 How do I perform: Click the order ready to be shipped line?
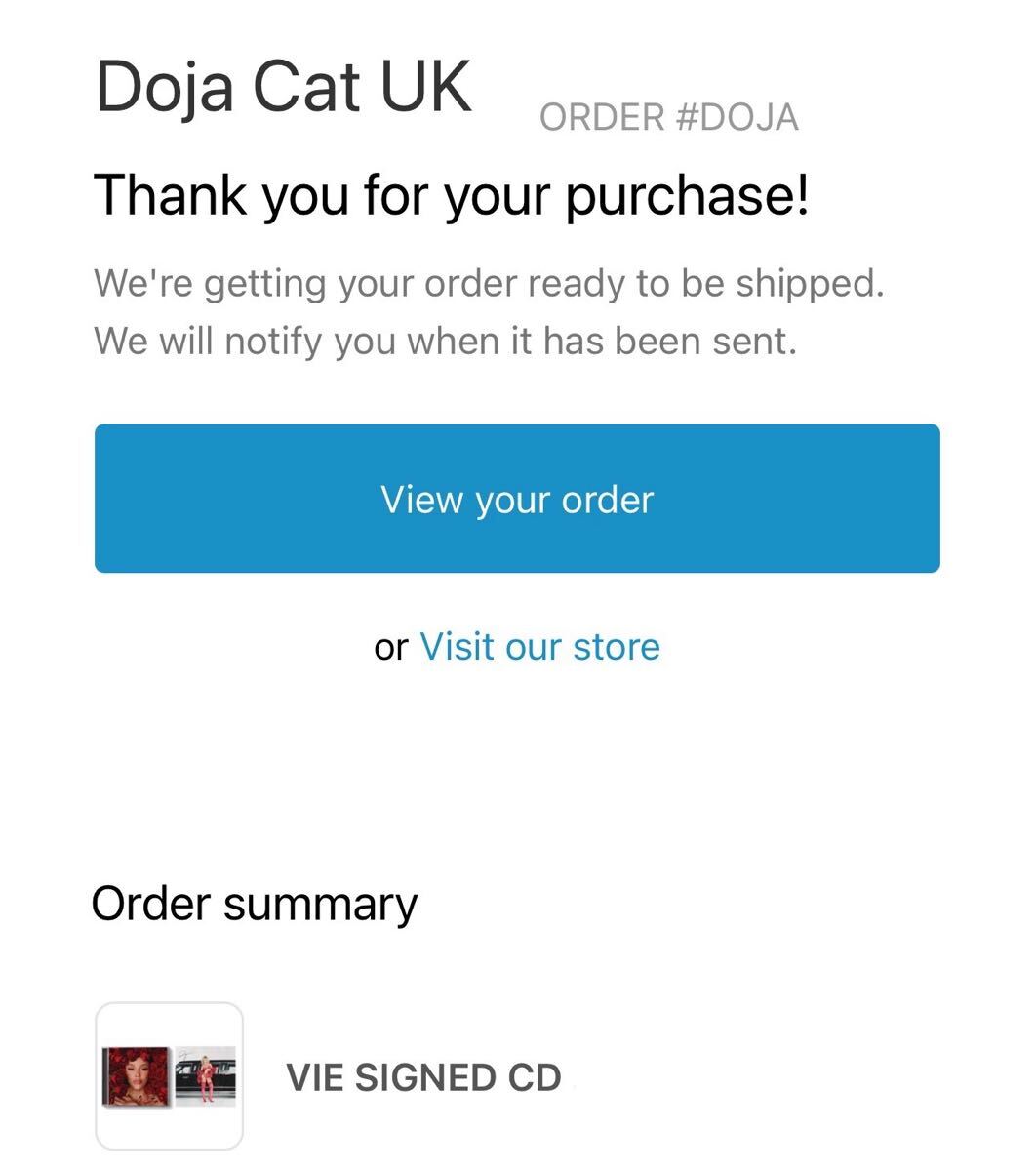488,283
